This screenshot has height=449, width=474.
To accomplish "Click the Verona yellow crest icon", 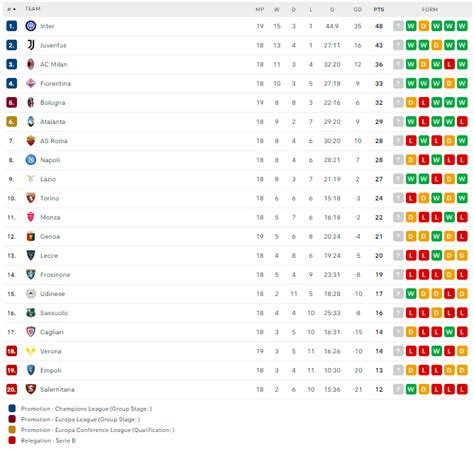I will [x=31, y=351].
